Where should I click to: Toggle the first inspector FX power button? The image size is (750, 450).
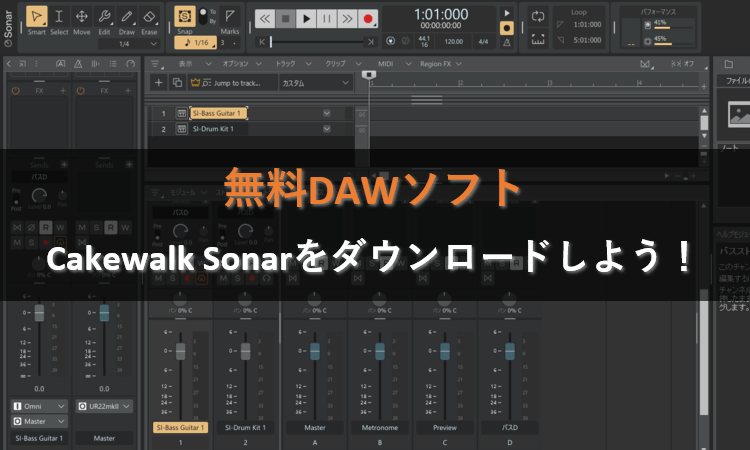click(x=16, y=90)
